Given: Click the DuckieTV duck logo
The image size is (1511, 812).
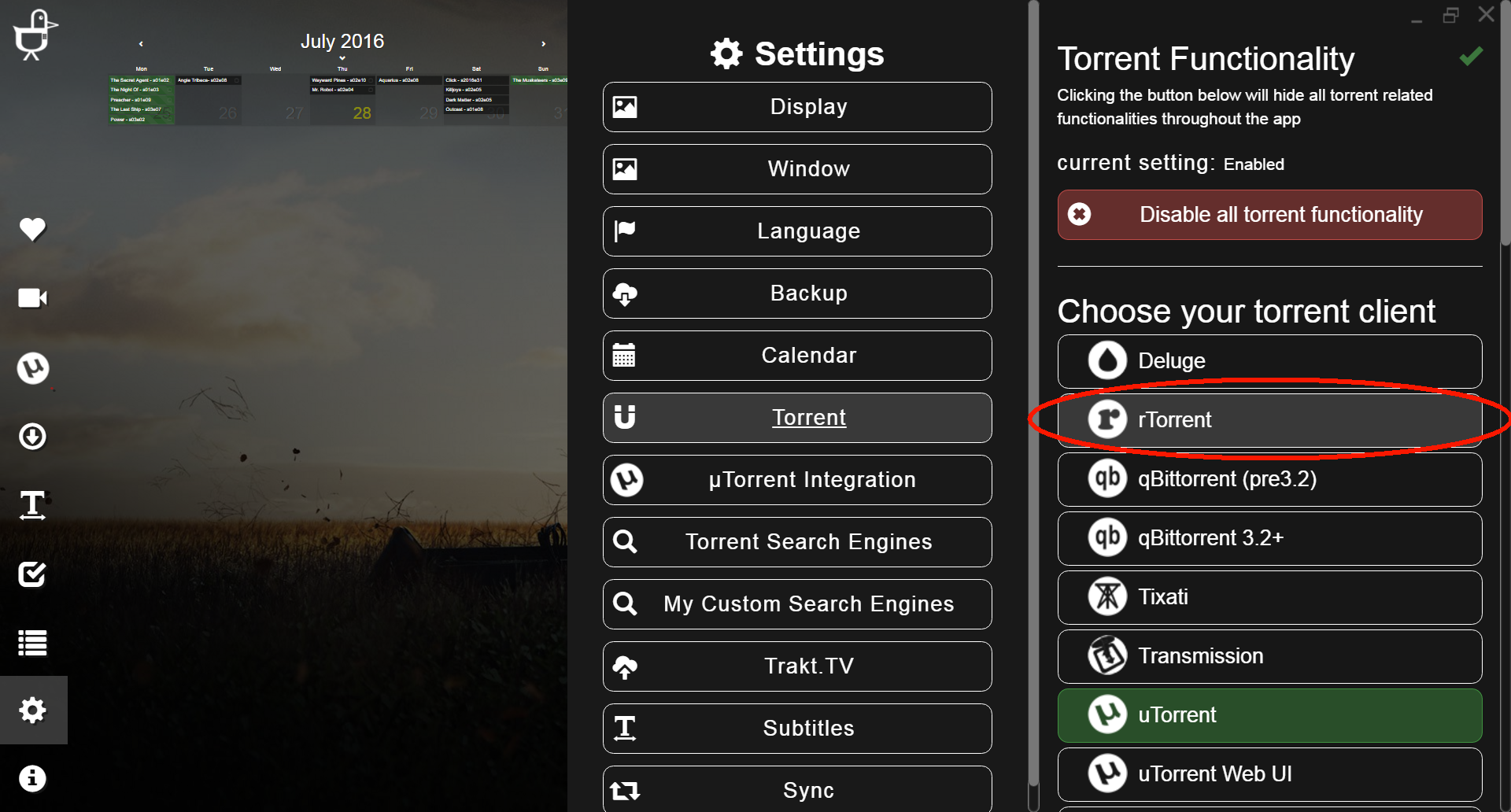Looking at the screenshot, I should (34, 35).
